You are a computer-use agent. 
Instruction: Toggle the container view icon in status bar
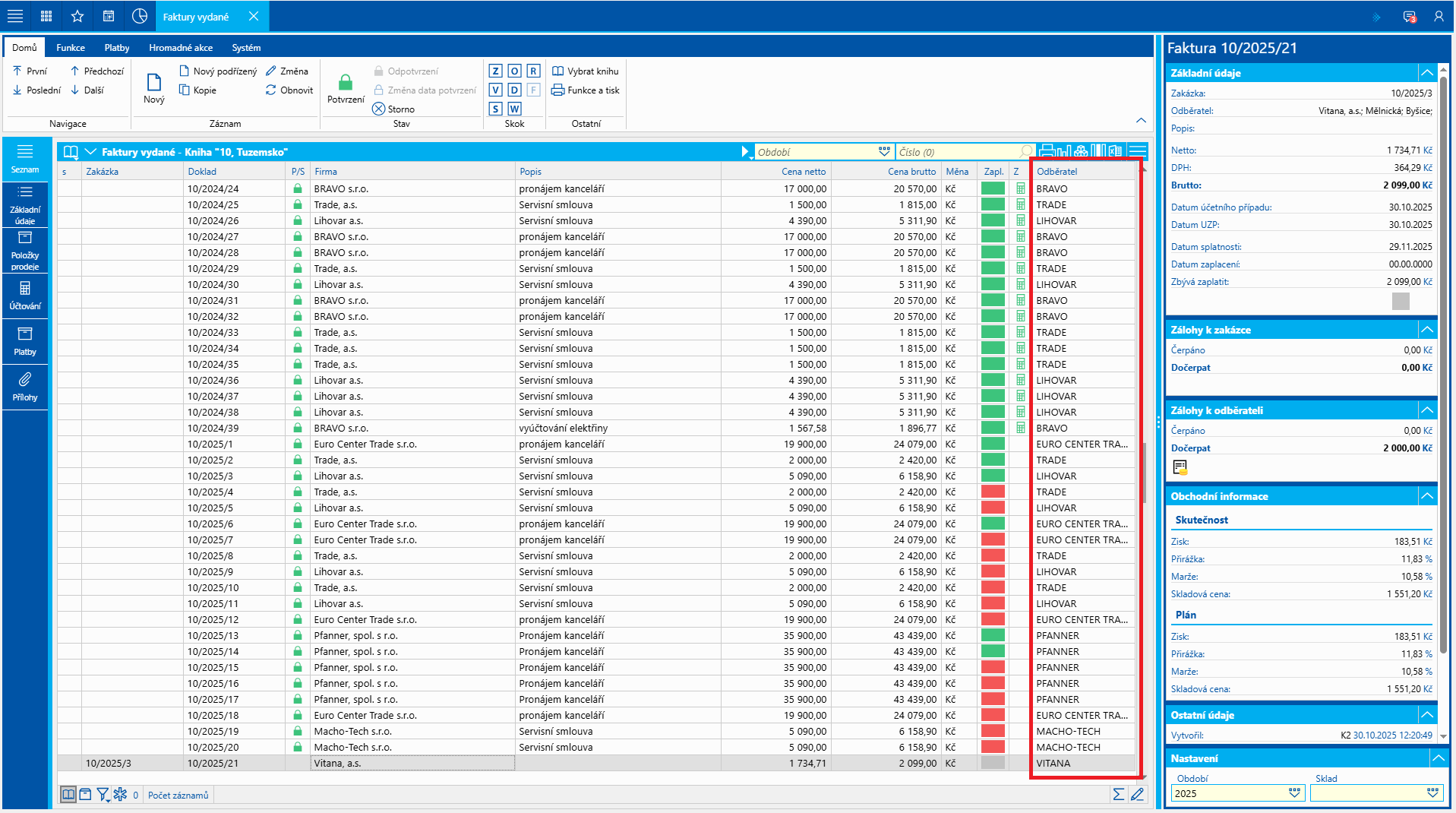pyautogui.click(x=85, y=795)
